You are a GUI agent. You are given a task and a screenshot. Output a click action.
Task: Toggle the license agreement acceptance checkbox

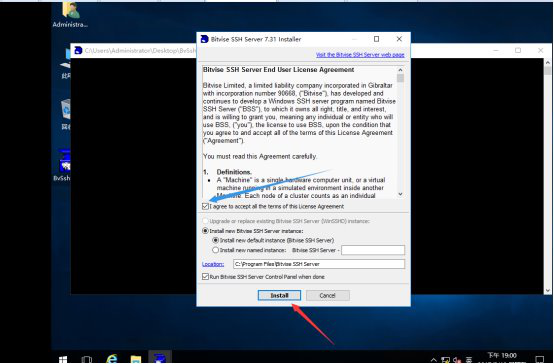205,206
